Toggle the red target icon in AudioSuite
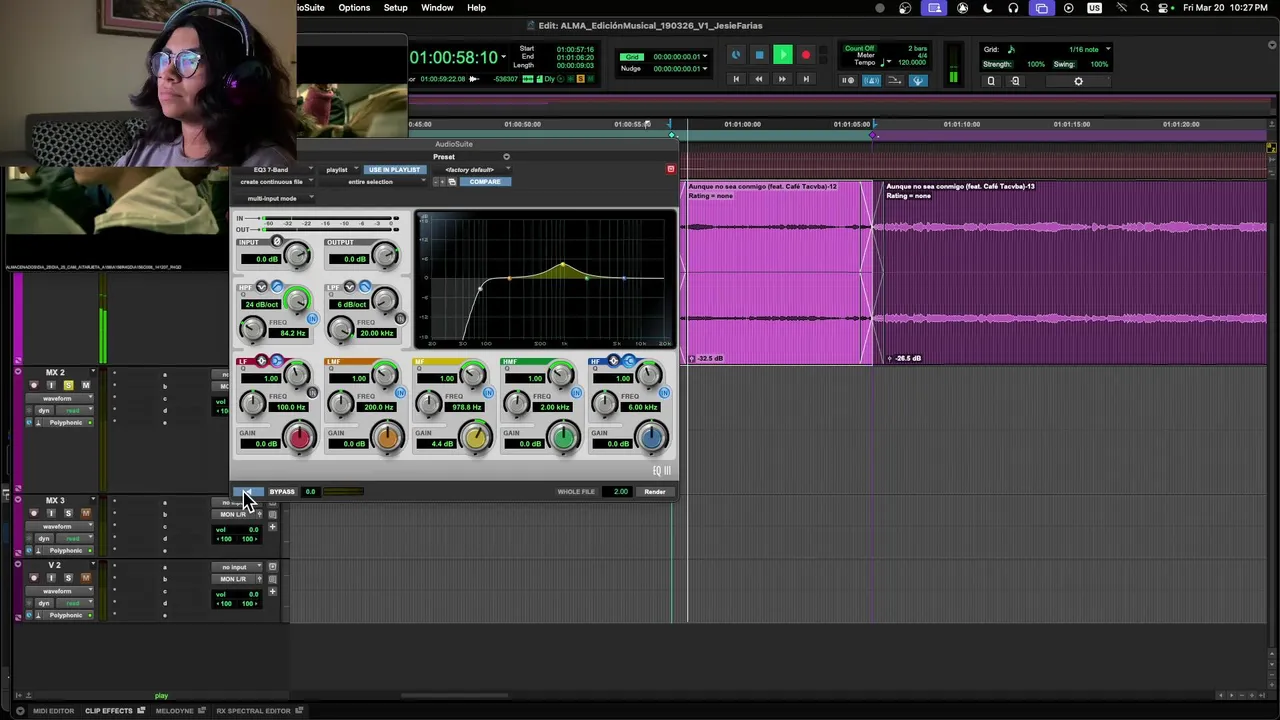The width and height of the screenshot is (1280, 720). tap(670, 169)
